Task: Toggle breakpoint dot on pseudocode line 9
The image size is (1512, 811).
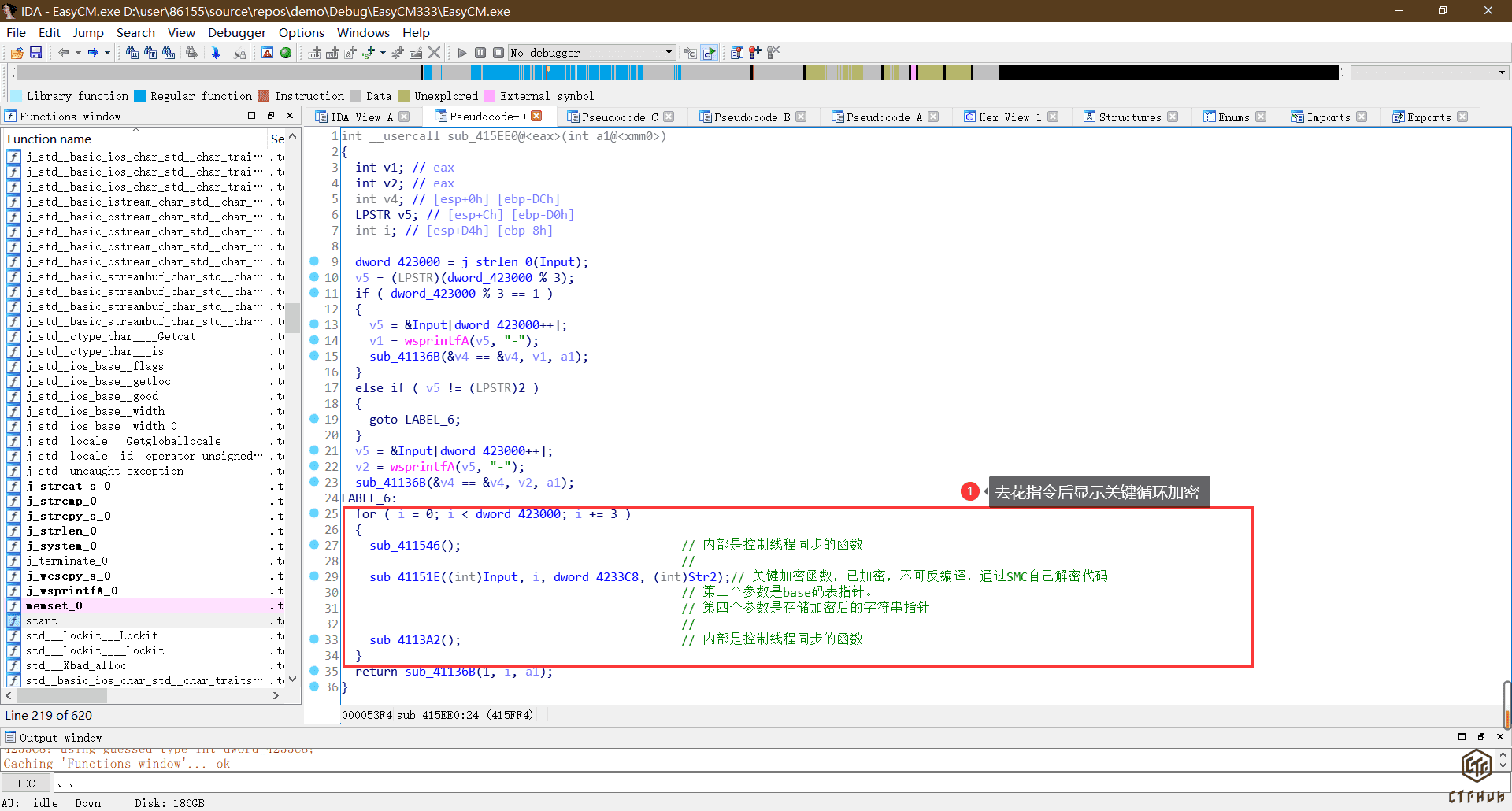Action: tap(314, 261)
